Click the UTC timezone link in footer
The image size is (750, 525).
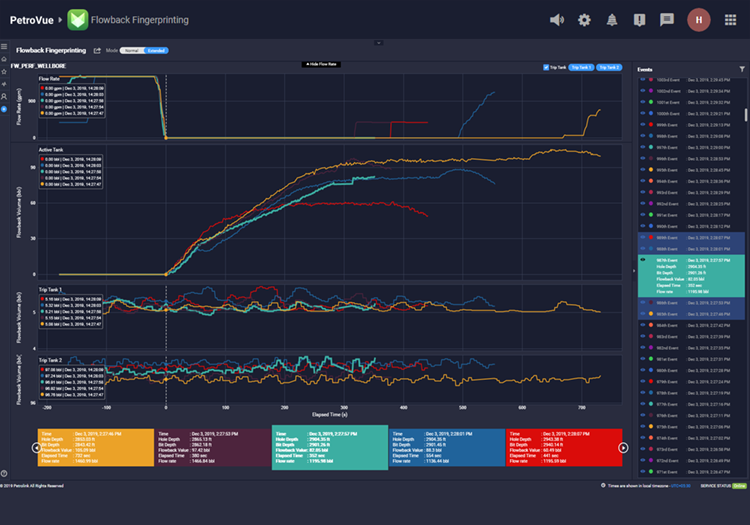coord(681,486)
